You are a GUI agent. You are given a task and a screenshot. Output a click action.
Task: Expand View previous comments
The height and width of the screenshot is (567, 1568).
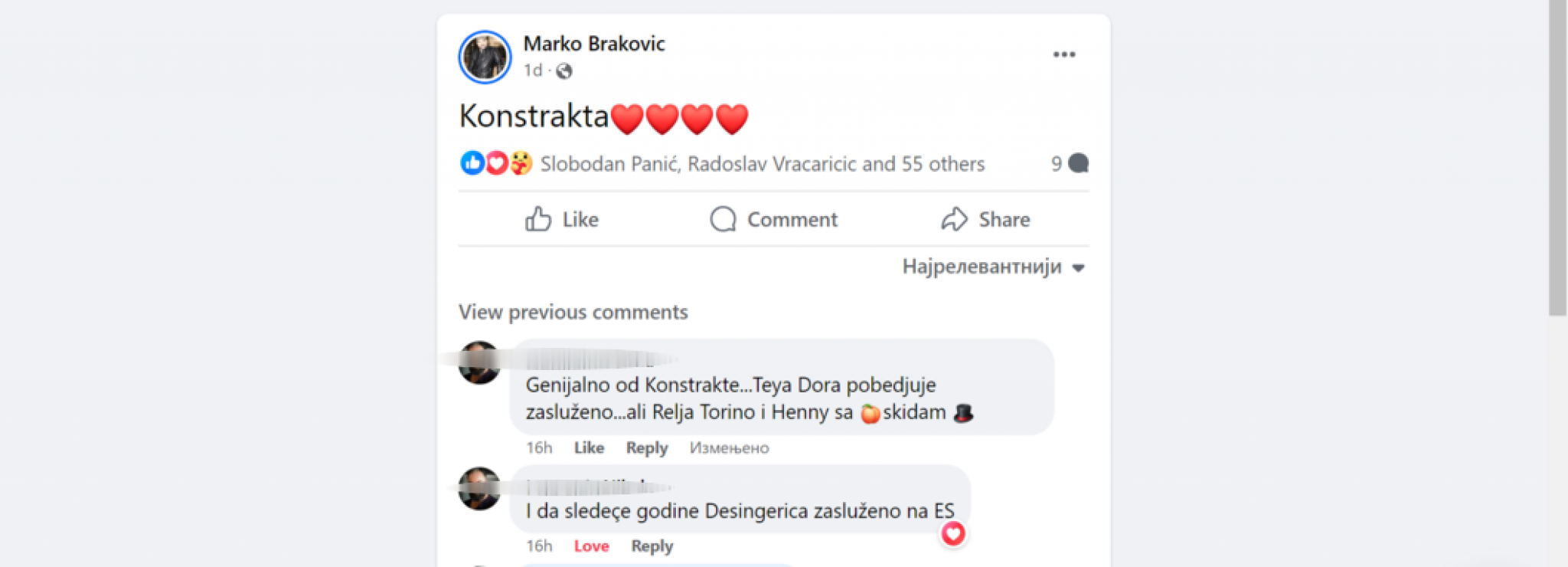point(573,312)
